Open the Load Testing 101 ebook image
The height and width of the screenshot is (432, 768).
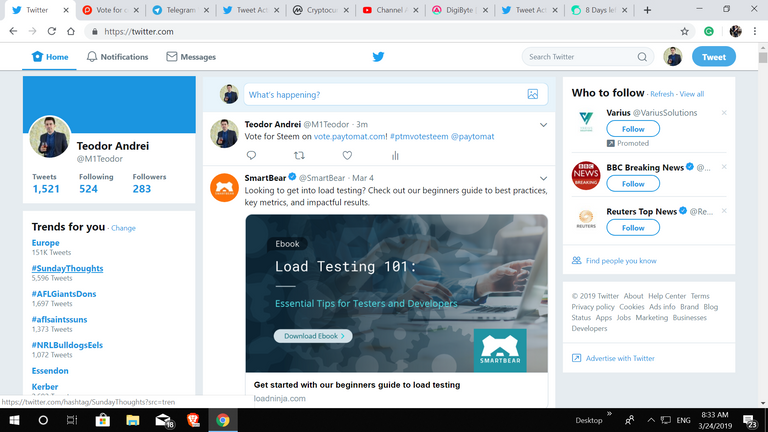coord(397,293)
